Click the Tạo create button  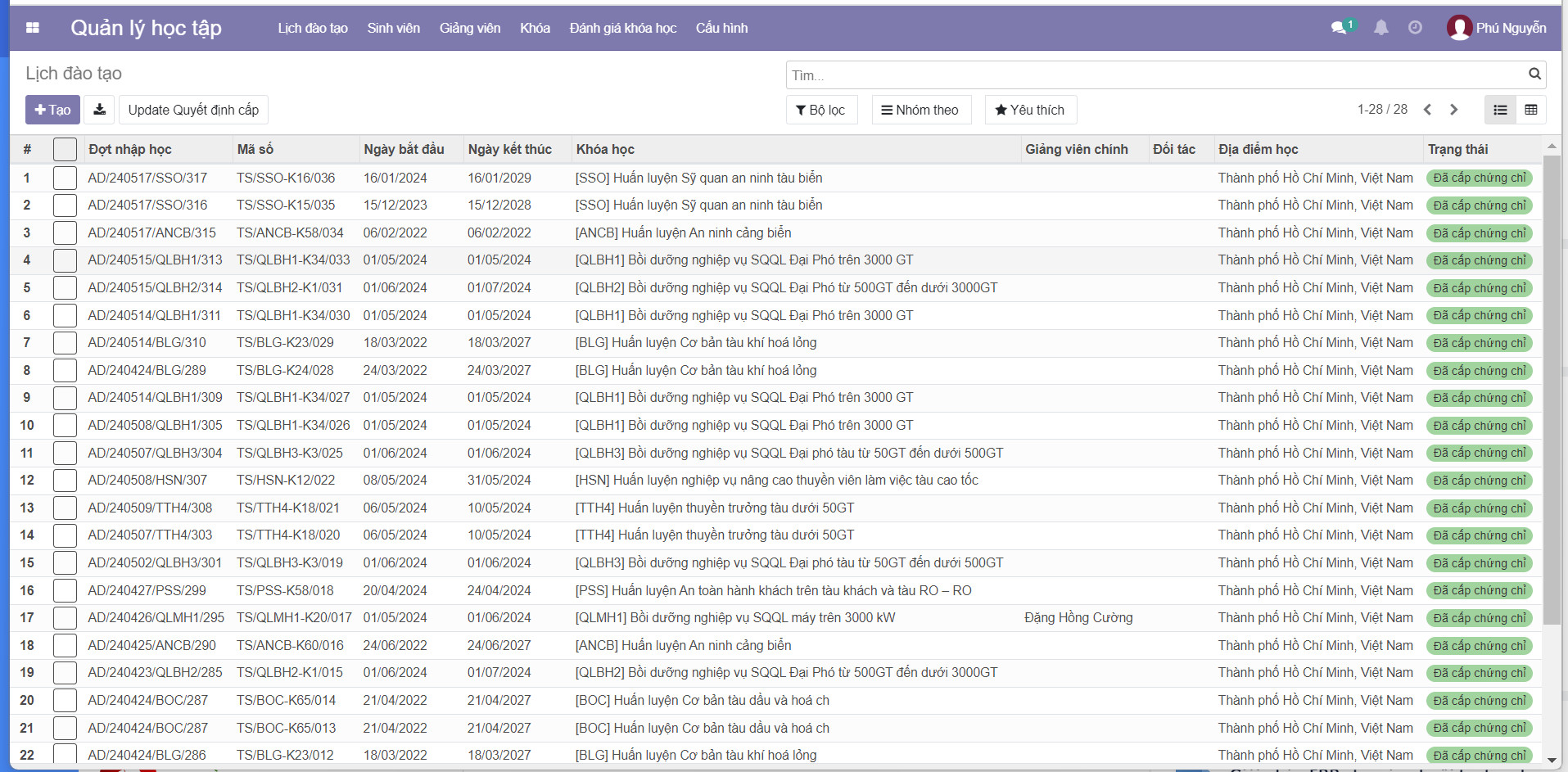point(52,110)
